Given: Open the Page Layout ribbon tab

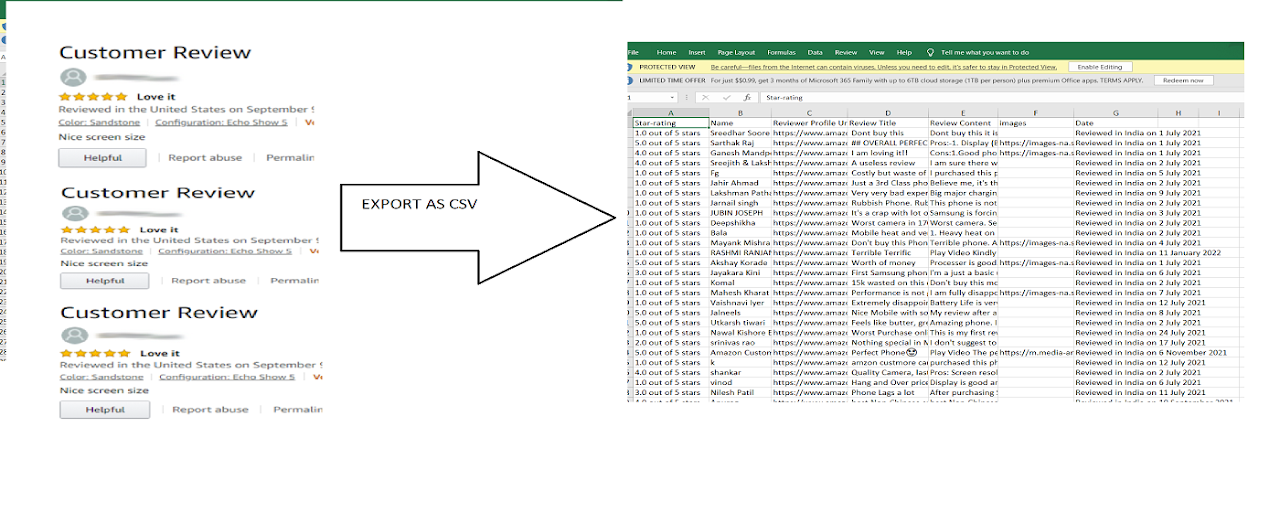Looking at the screenshot, I should tap(736, 52).
